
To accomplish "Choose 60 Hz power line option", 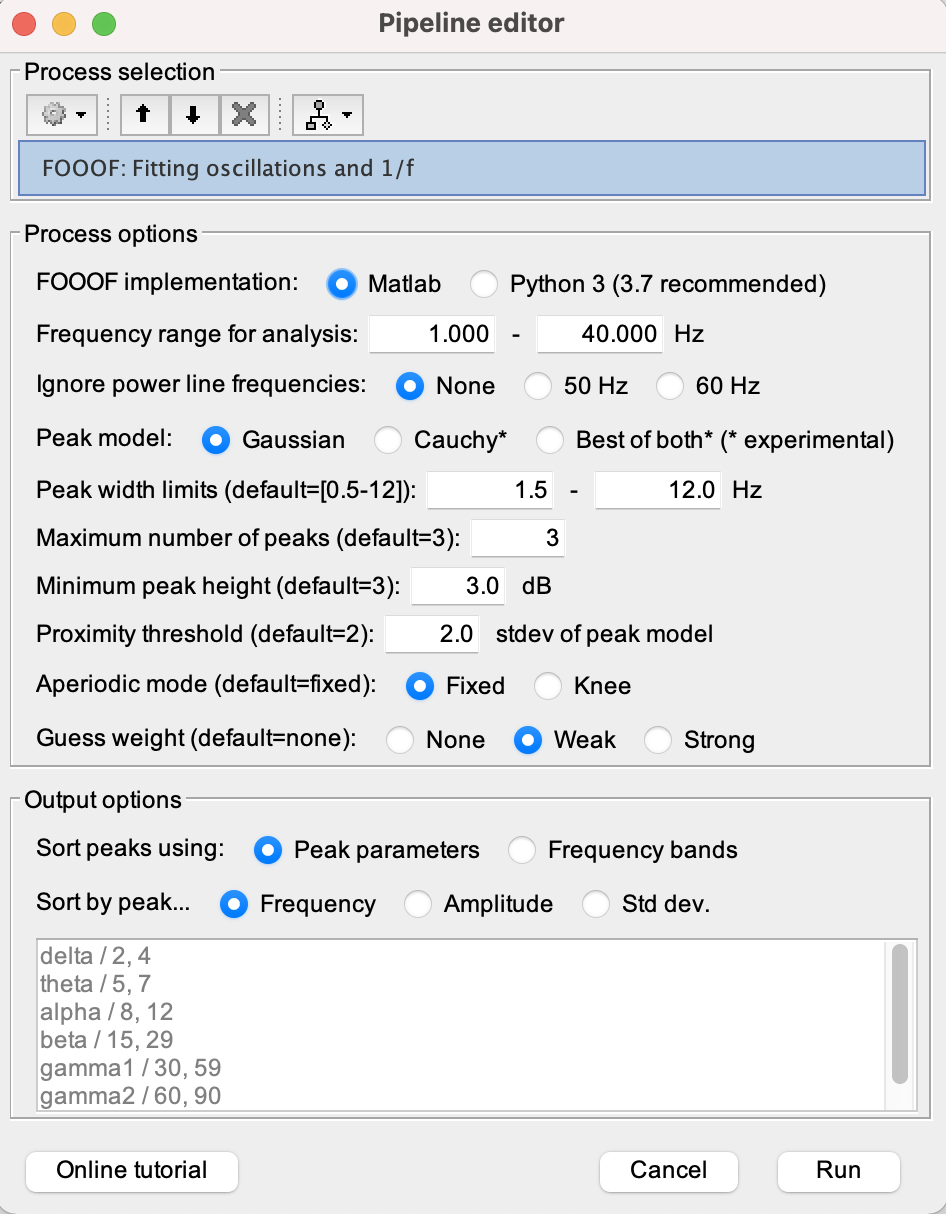I will pos(669,386).
